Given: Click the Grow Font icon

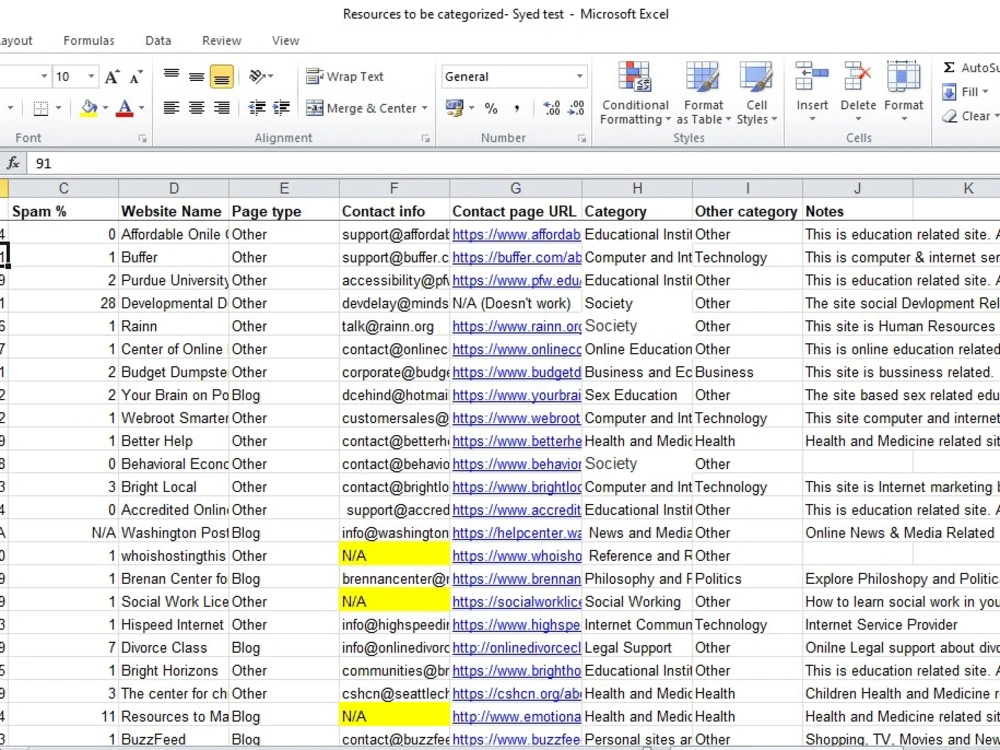Looking at the screenshot, I should (112, 77).
